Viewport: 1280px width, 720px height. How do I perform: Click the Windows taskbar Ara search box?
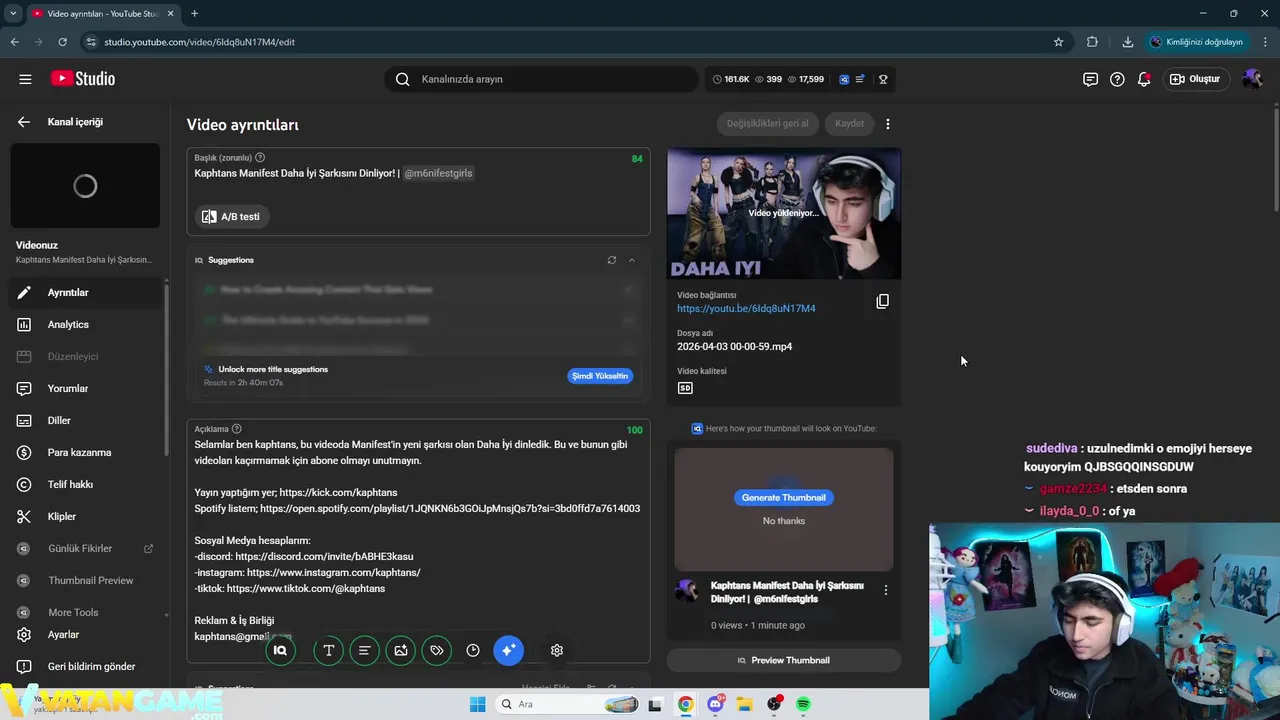click(568, 705)
